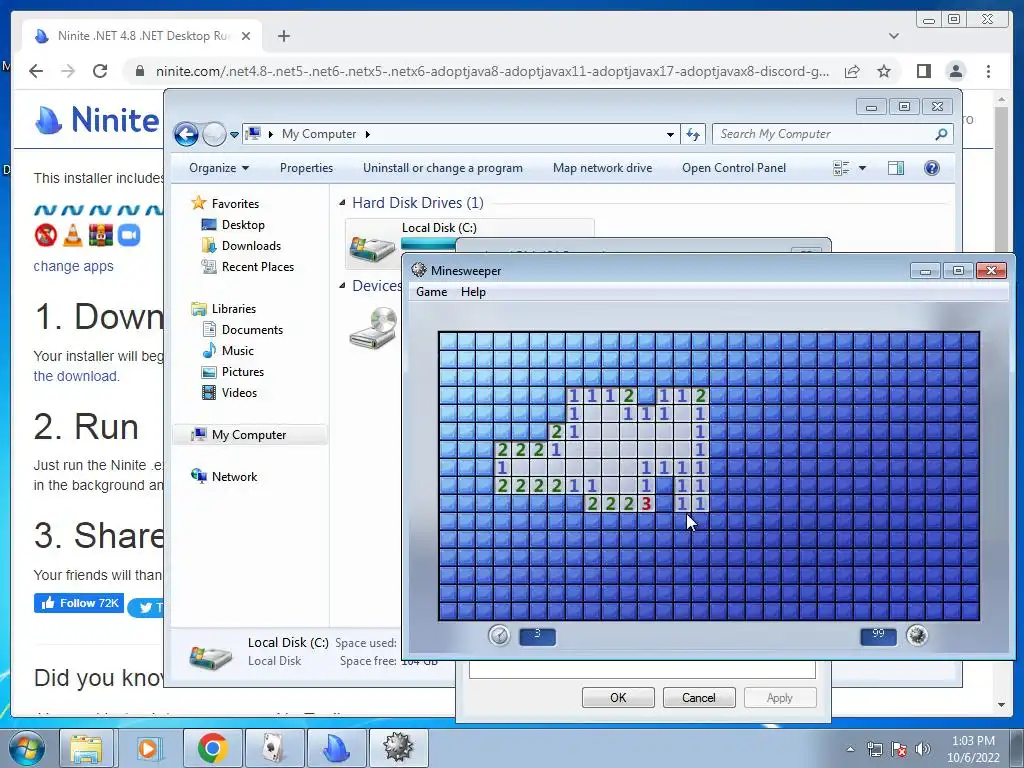1024x768 pixels.
Task: Click the Minesweeper title bar icon
Action: tap(419, 270)
